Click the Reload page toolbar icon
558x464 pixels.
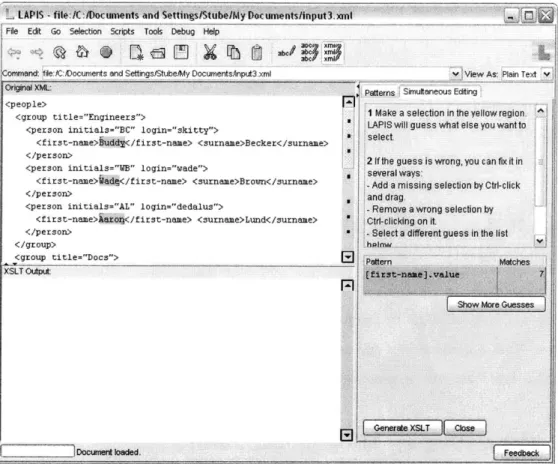coord(59,53)
